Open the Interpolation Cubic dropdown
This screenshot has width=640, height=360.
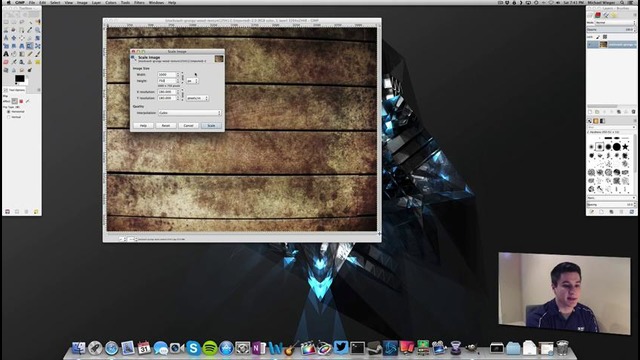190,112
